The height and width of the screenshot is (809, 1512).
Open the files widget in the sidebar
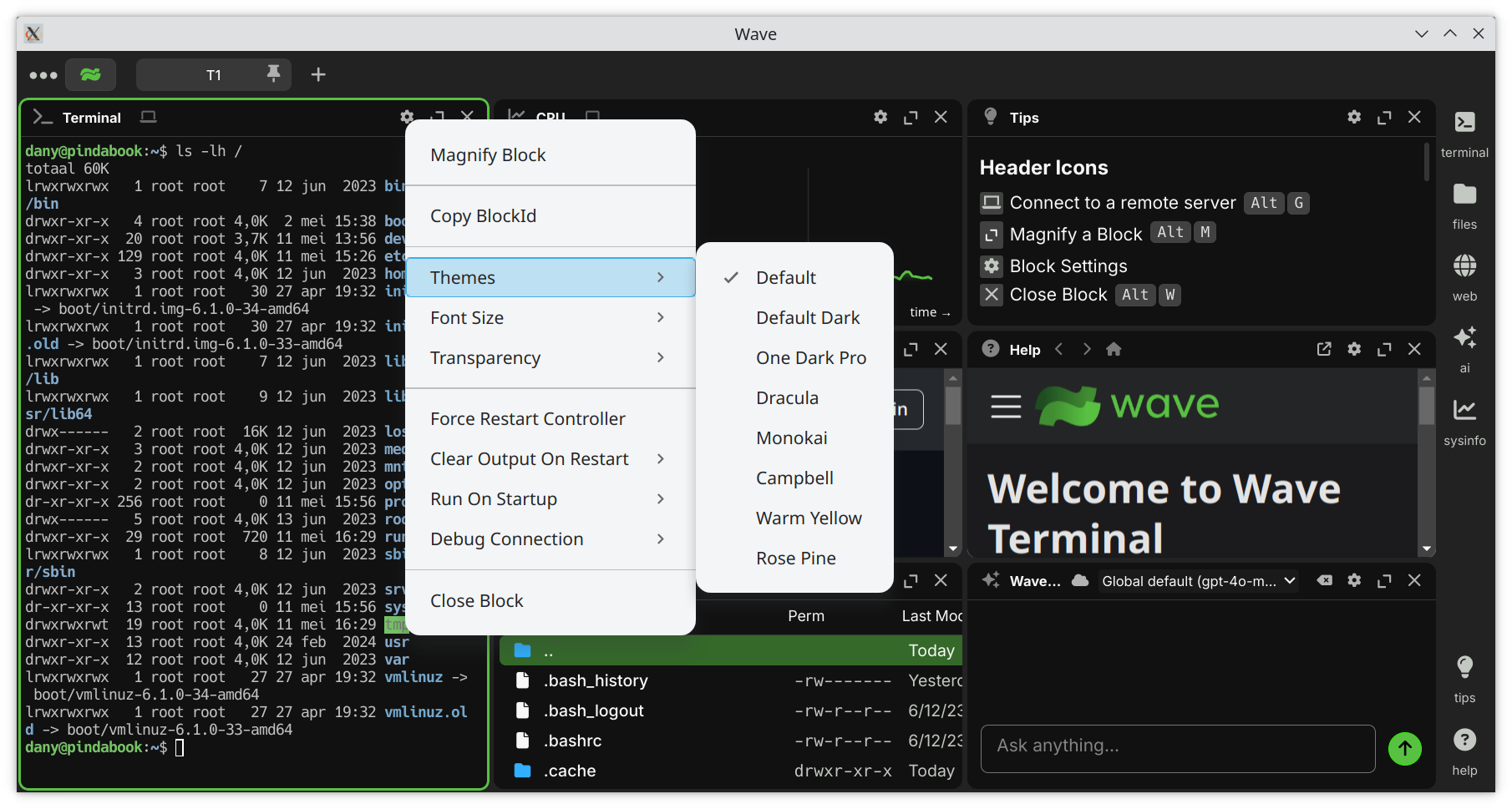(x=1464, y=206)
